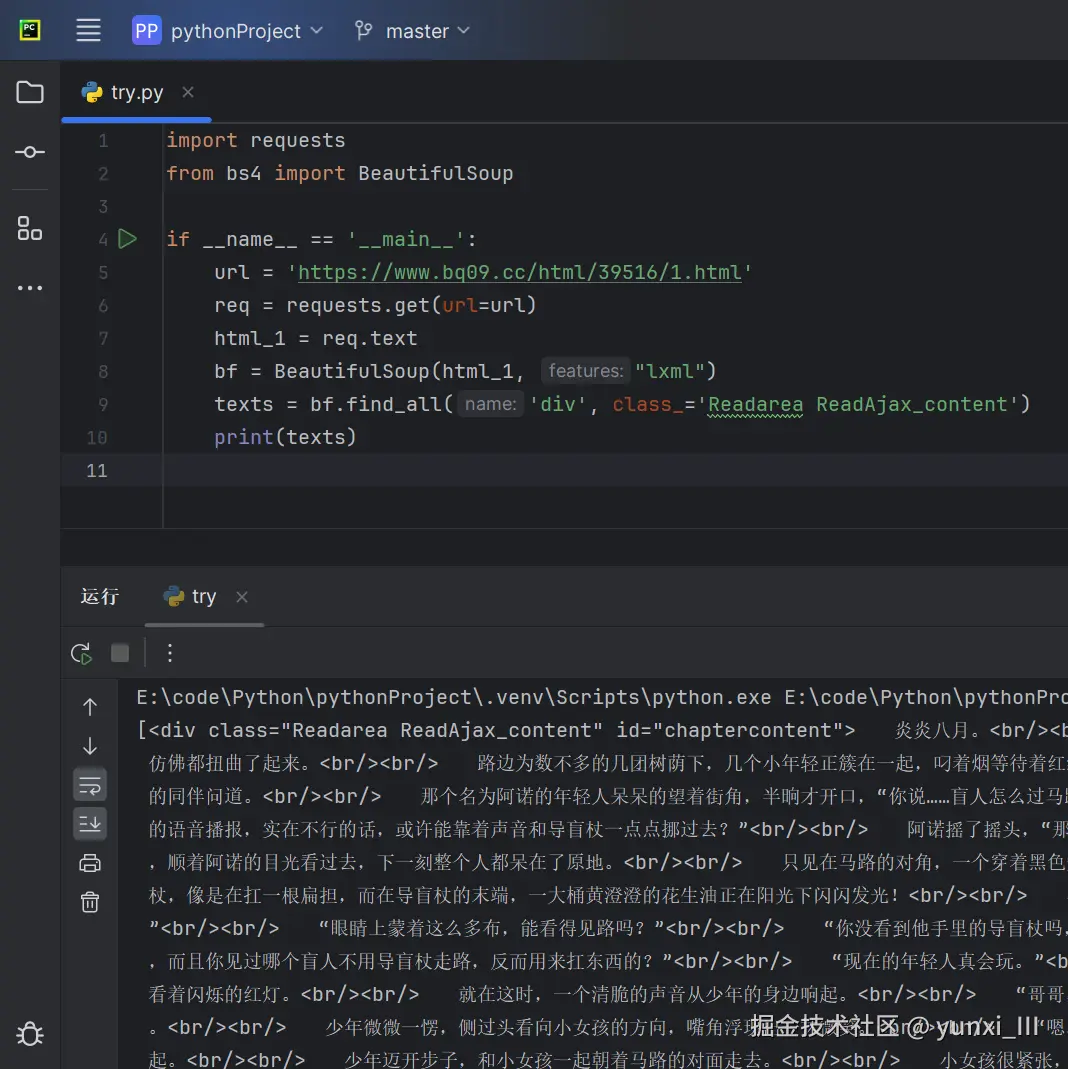Screen dimensions: 1068x1069
Task: Open the master branch dropdown
Action: pyautogui.click(x=427, y=31)
